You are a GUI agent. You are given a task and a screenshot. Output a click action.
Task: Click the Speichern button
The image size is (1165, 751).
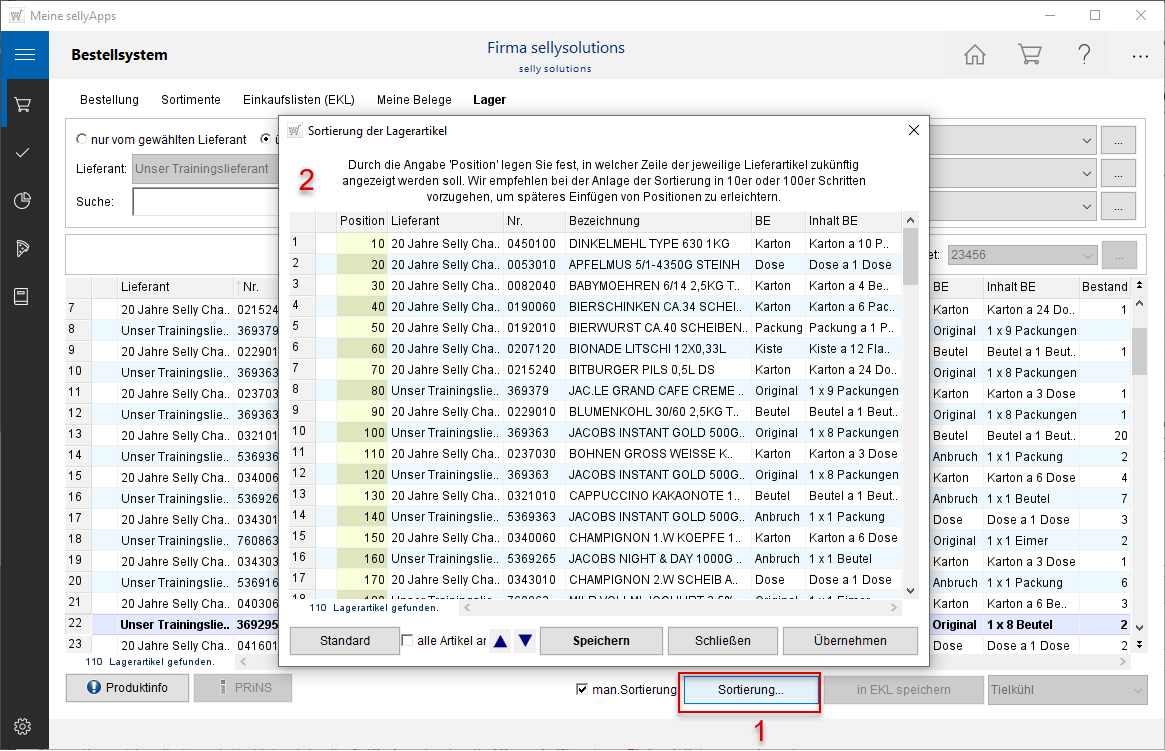tap(601, 641)
